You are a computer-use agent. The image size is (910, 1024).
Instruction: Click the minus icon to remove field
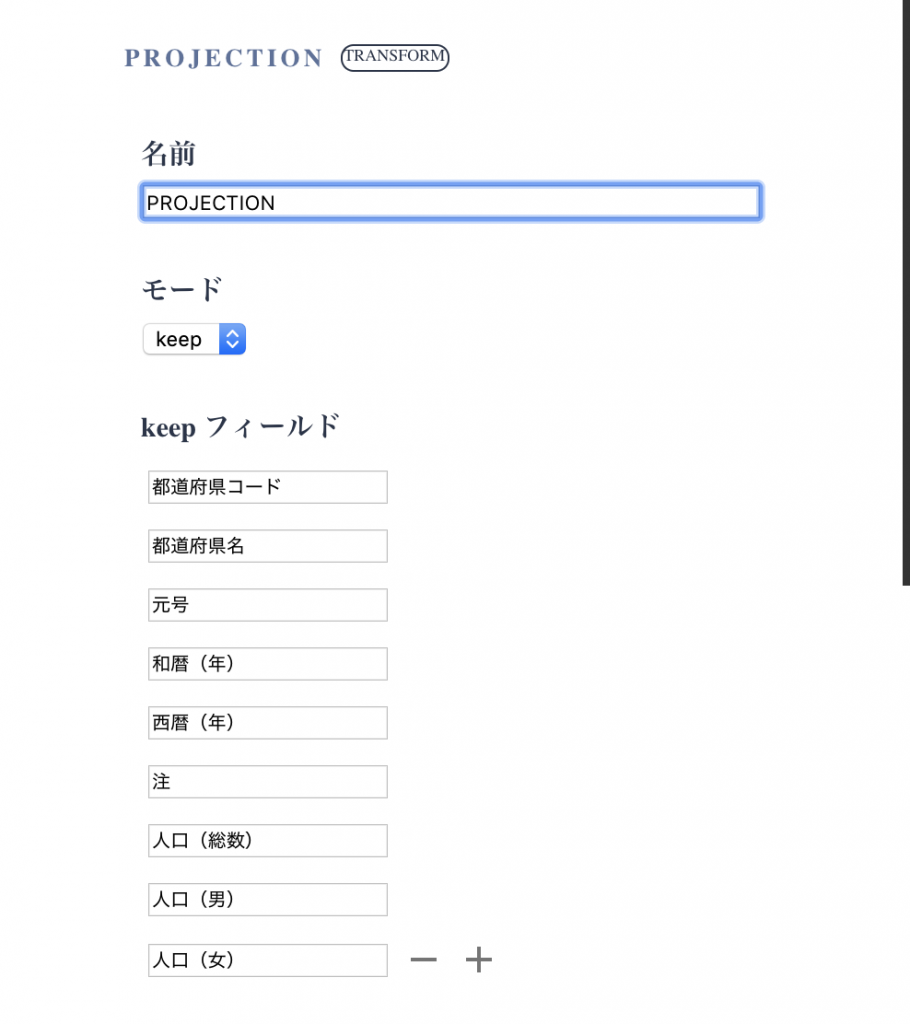[423, 960]
